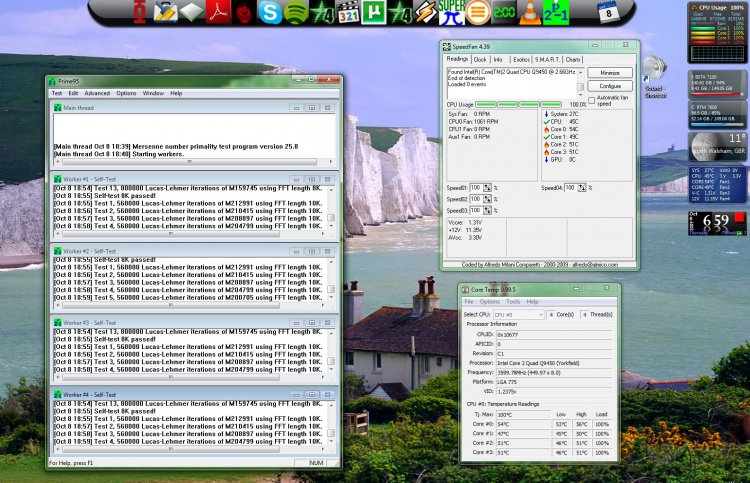Image resolution: width=750 pixels, height=483 pixels.
Task: Click the SpeedFan title bar icon
Action: coord(447,46)
